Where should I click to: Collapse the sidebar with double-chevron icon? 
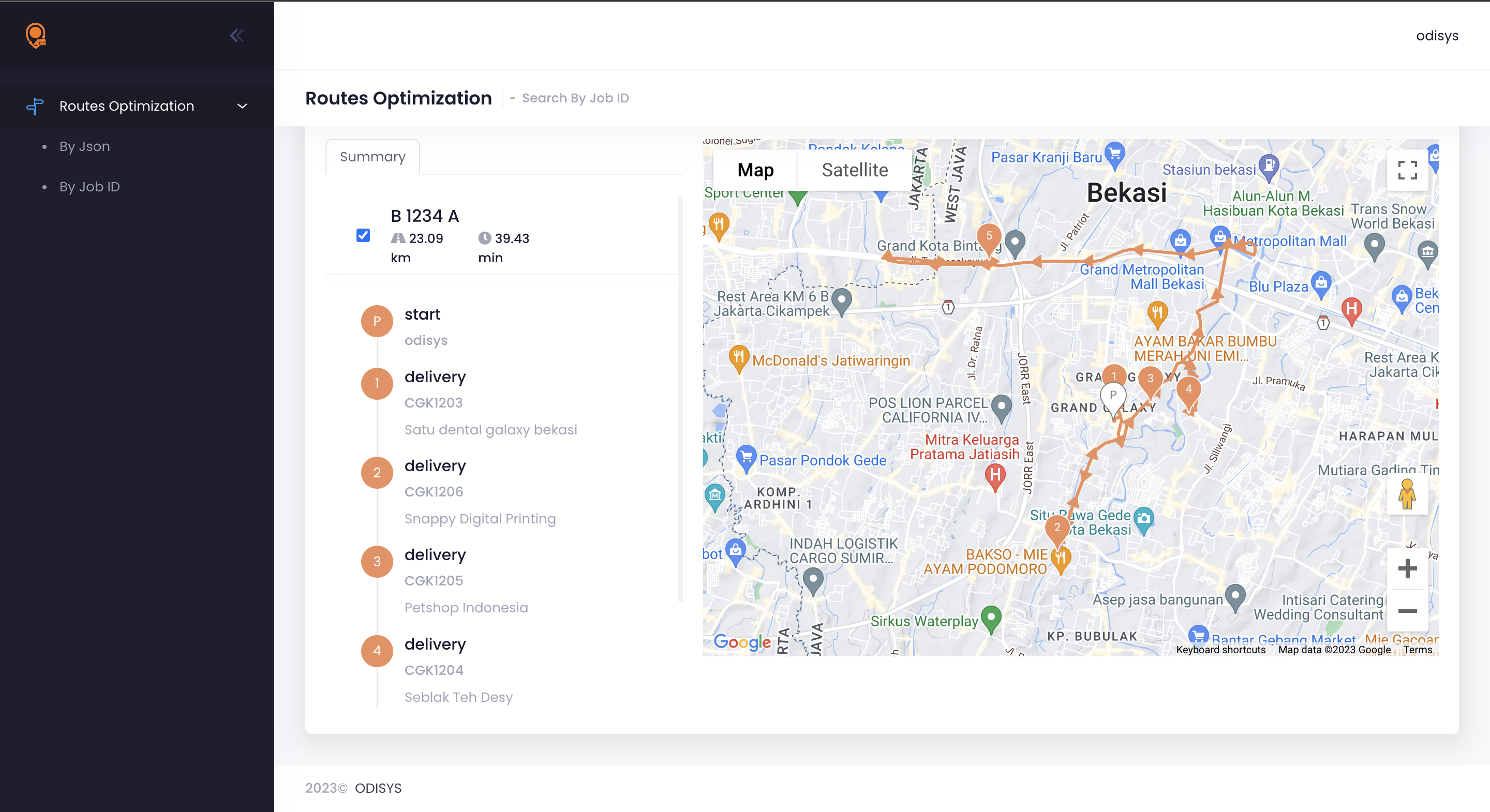pyautogui.click(x=236, y=36)
